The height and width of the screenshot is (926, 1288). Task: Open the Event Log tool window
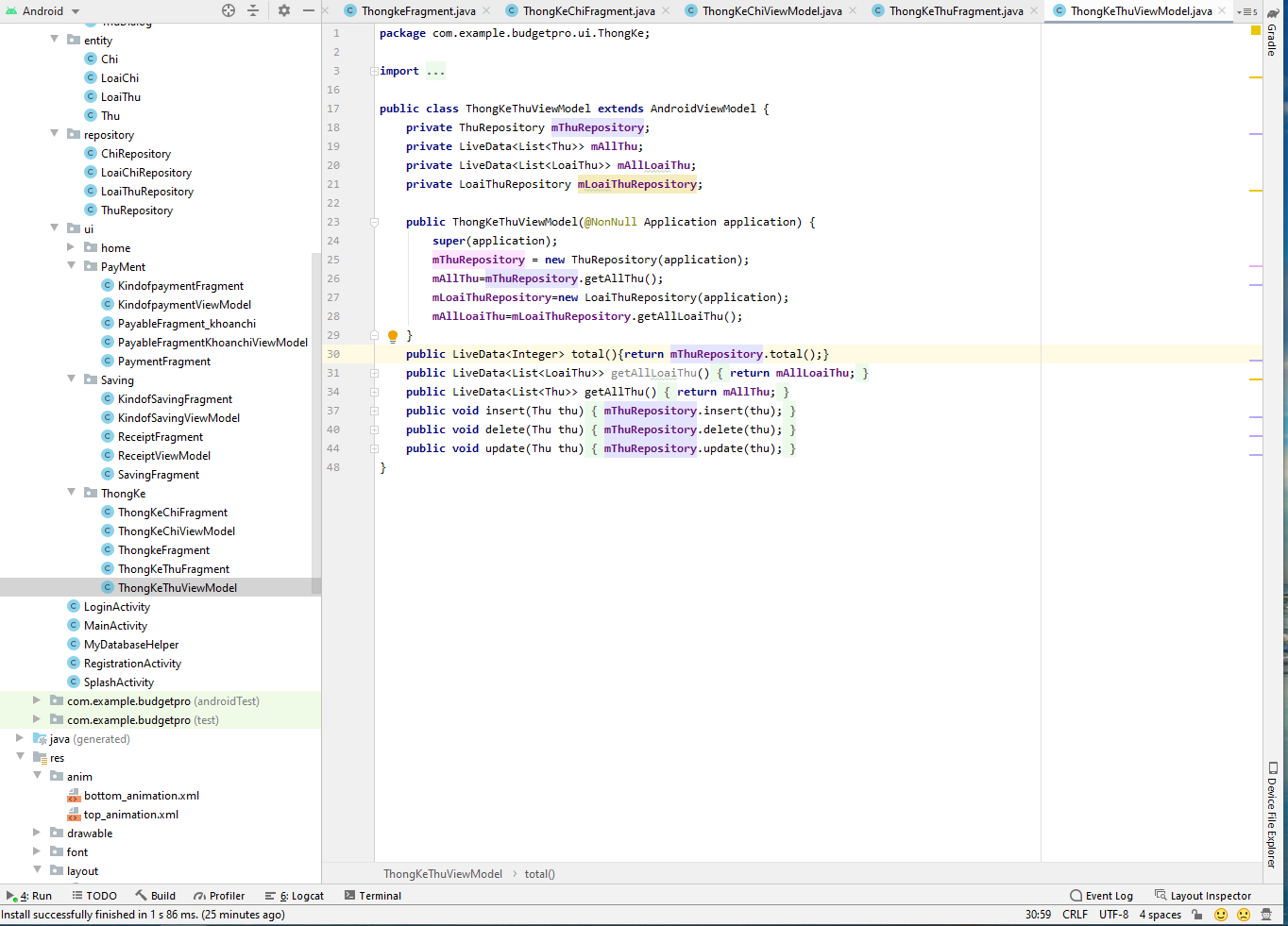pos(1101,896)
